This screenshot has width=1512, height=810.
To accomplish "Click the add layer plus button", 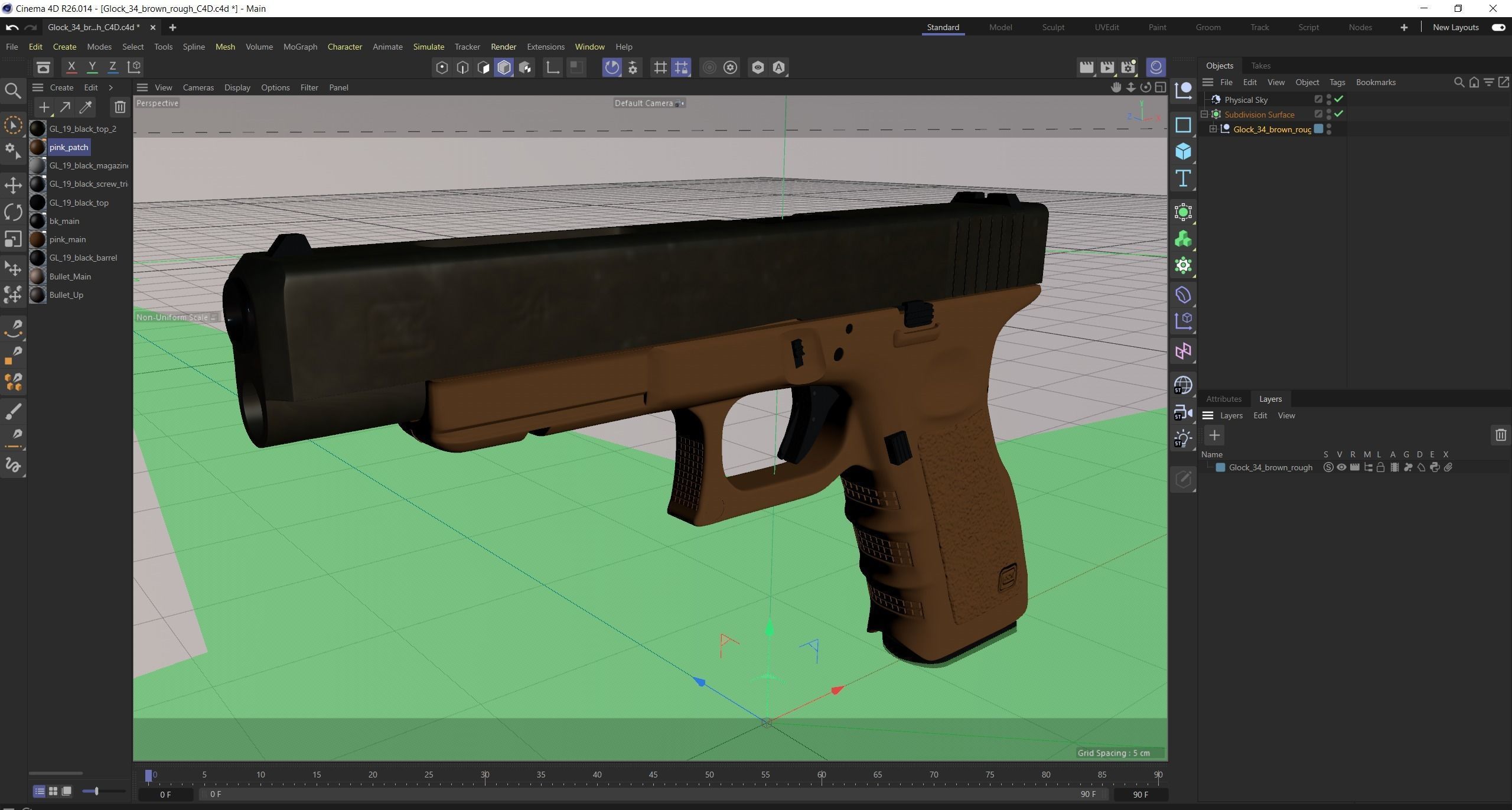I will (x=1214, y=435).
